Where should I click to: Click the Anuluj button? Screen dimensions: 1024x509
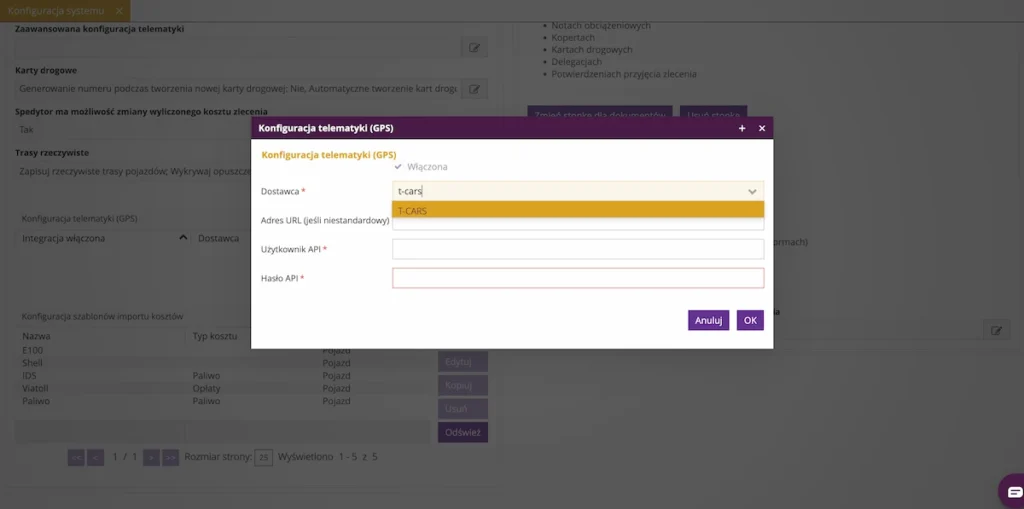point(708,320)
